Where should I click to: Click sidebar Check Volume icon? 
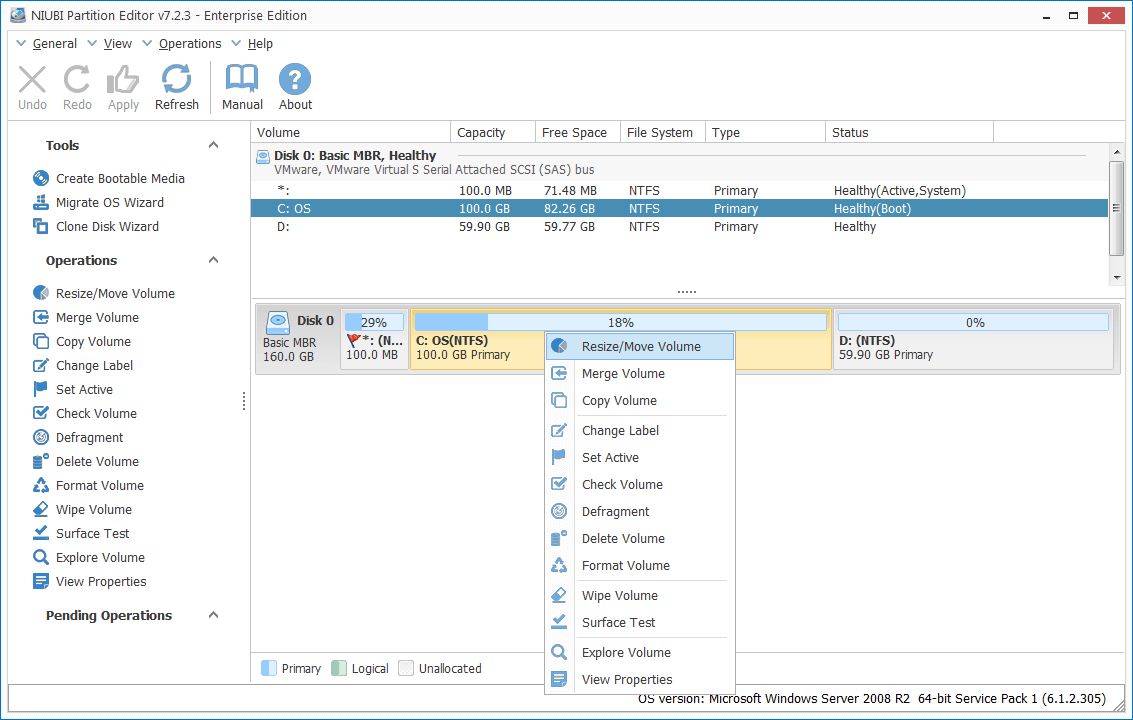pos(41,413)
